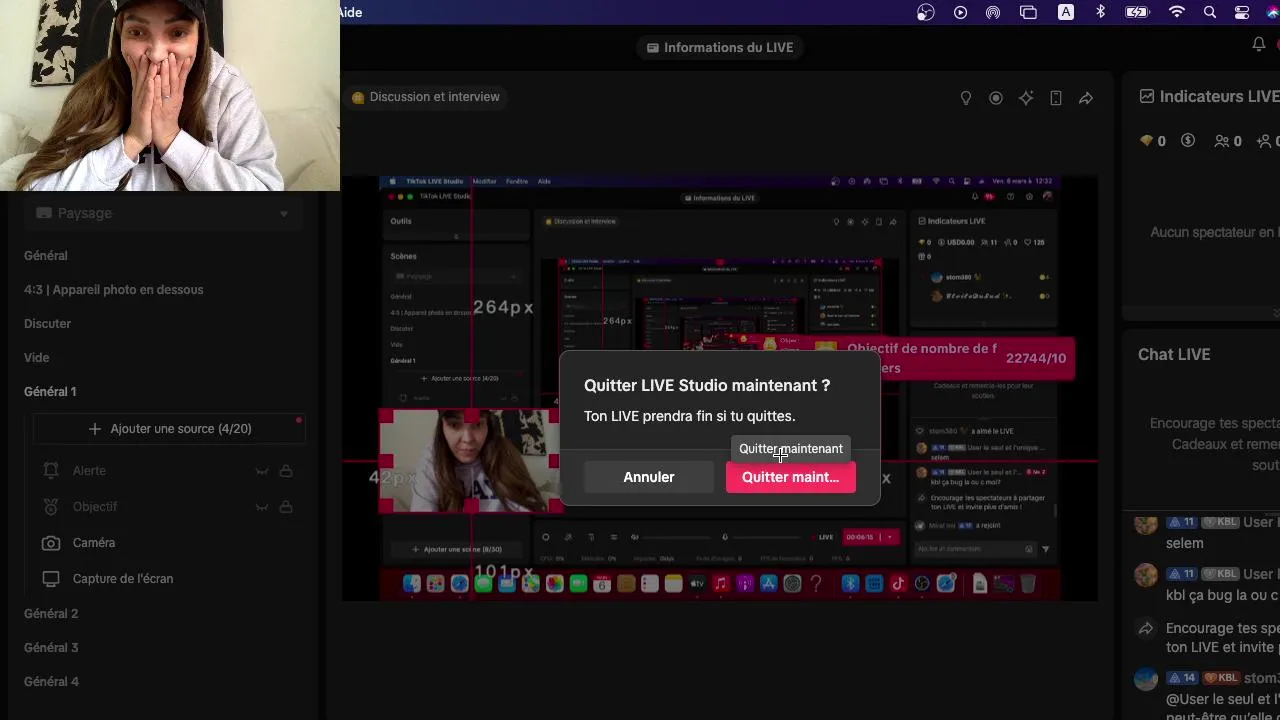The width and height of the screenshot is (1280, 720).
Task: Toggle visibility of the Alerte source
Action: 262,471
